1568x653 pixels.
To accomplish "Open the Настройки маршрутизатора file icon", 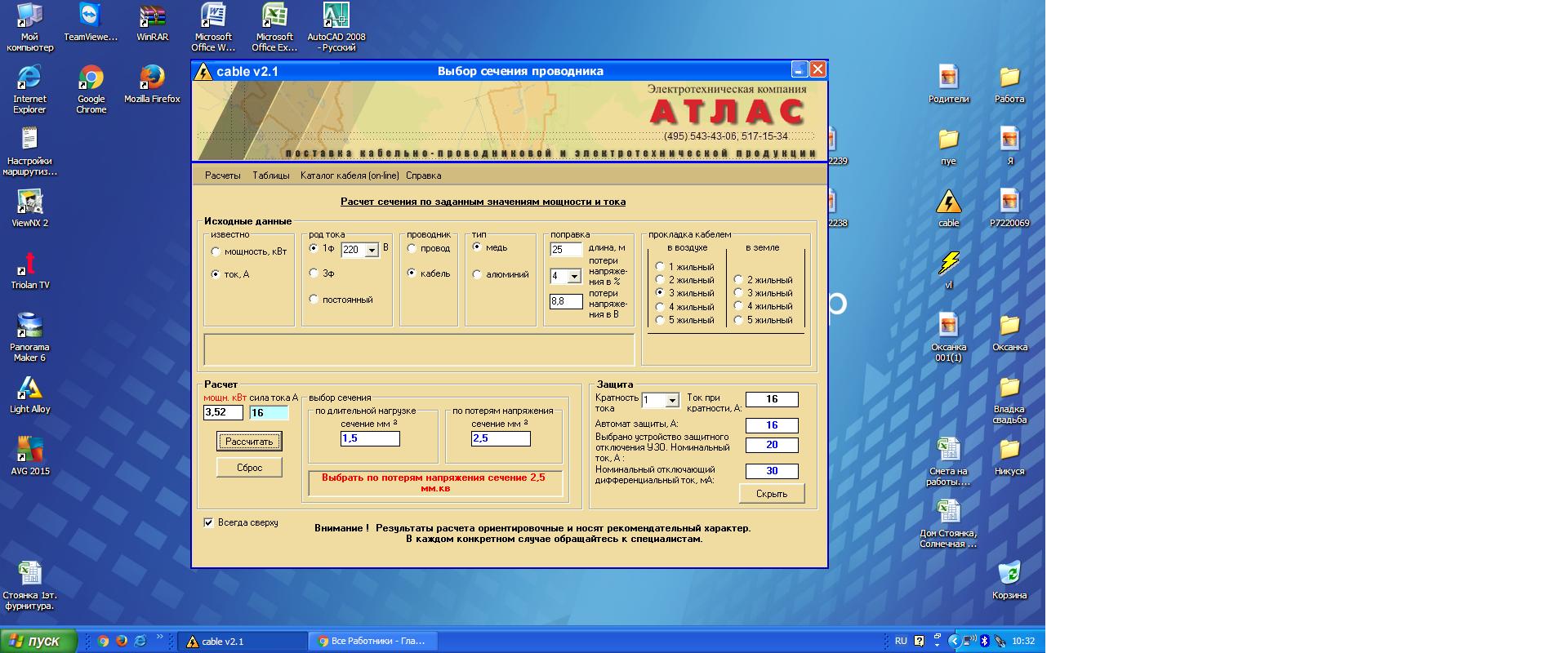I will click(x=29, y=151).
